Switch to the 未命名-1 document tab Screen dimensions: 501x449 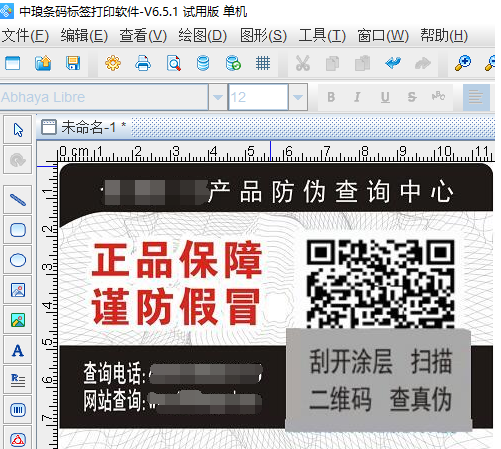point(84,127)
